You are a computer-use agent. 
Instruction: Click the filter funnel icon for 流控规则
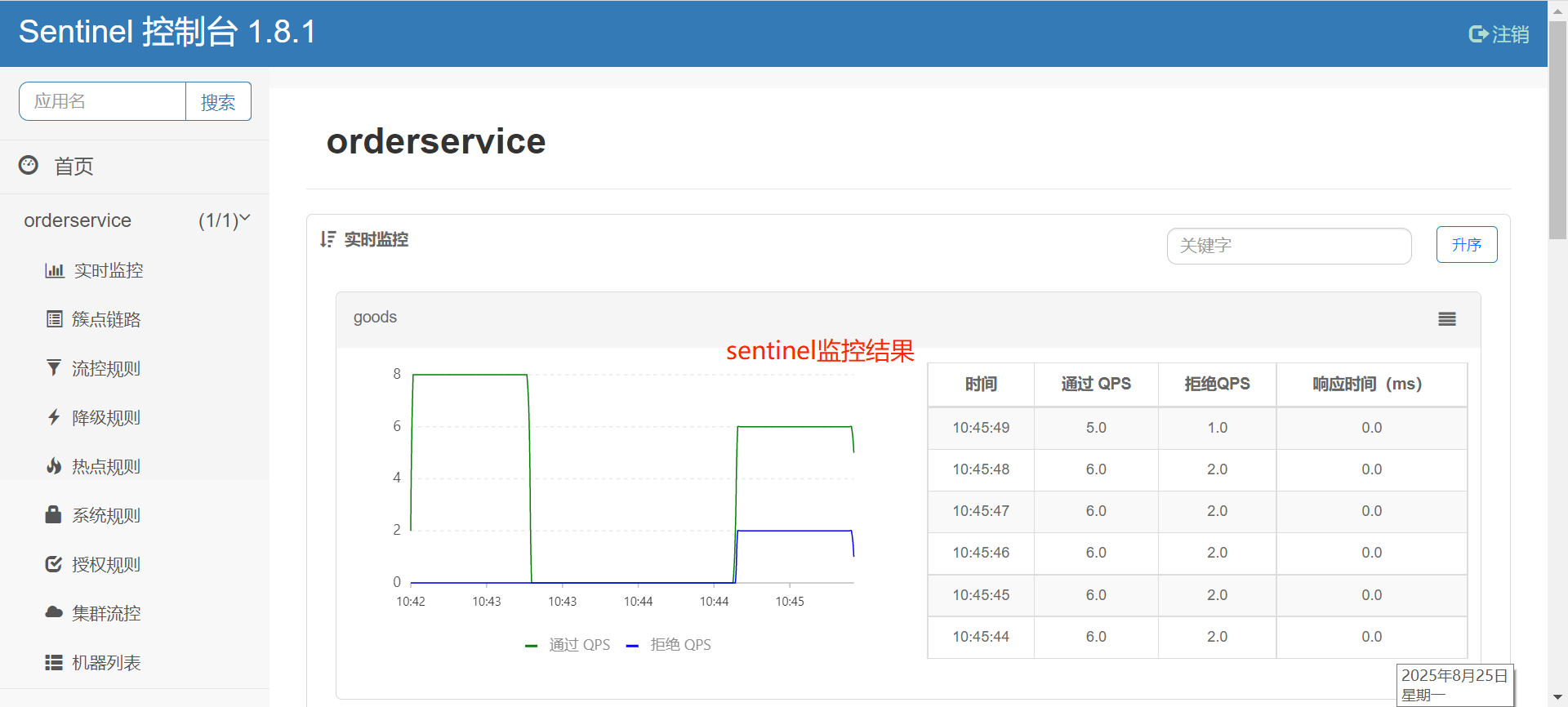54,368
